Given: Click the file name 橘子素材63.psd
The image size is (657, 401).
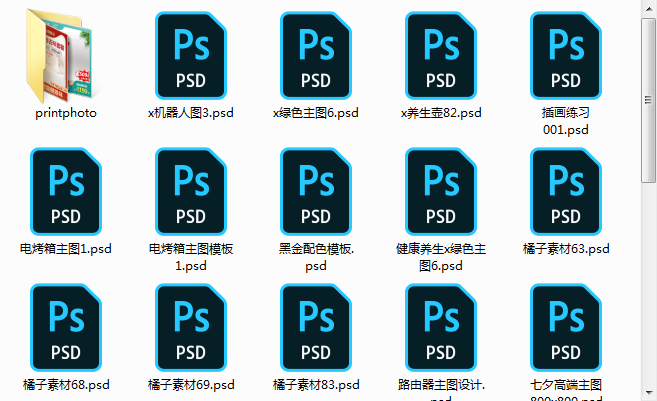Looking at the screenshot, I should [566, 249].
